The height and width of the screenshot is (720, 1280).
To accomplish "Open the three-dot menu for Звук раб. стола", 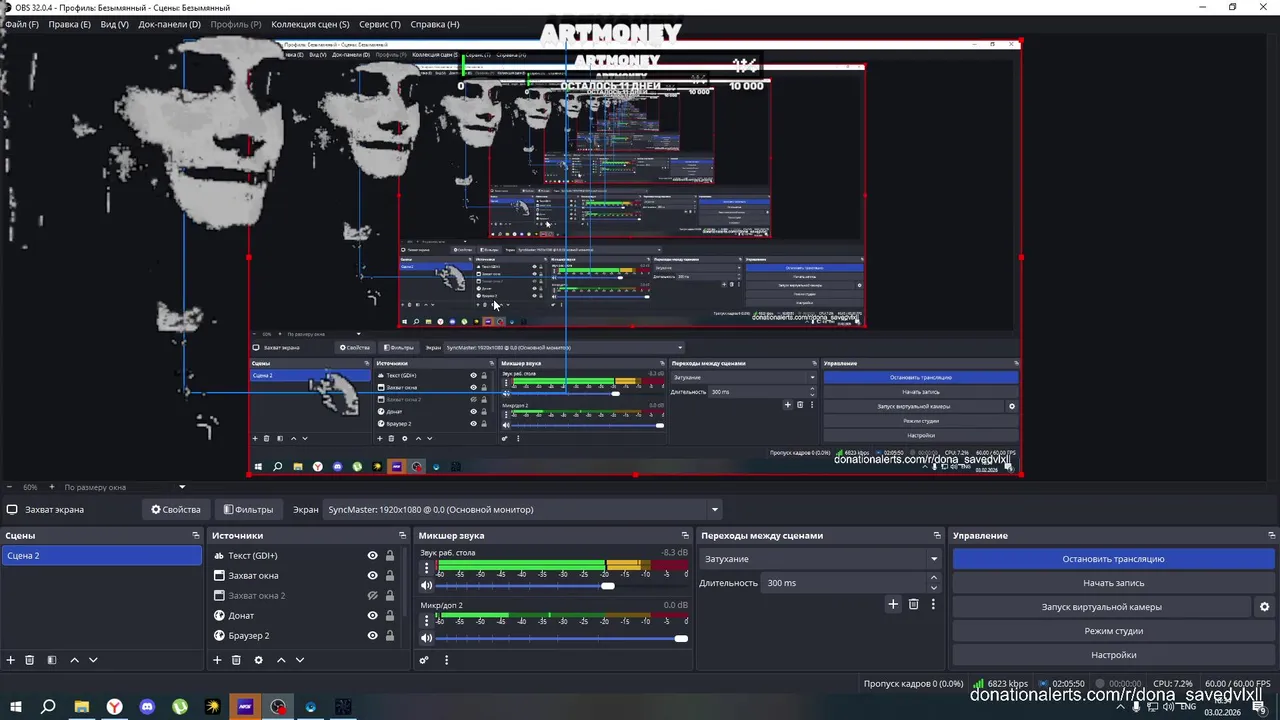I will pyautogui.click(x=427, y=568).
